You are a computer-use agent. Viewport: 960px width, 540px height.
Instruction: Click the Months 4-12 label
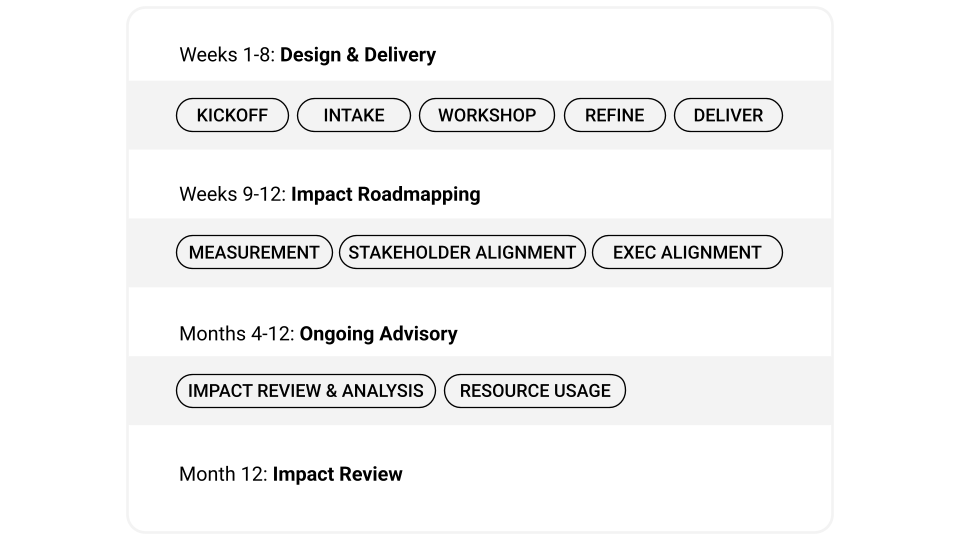point(236,334)
